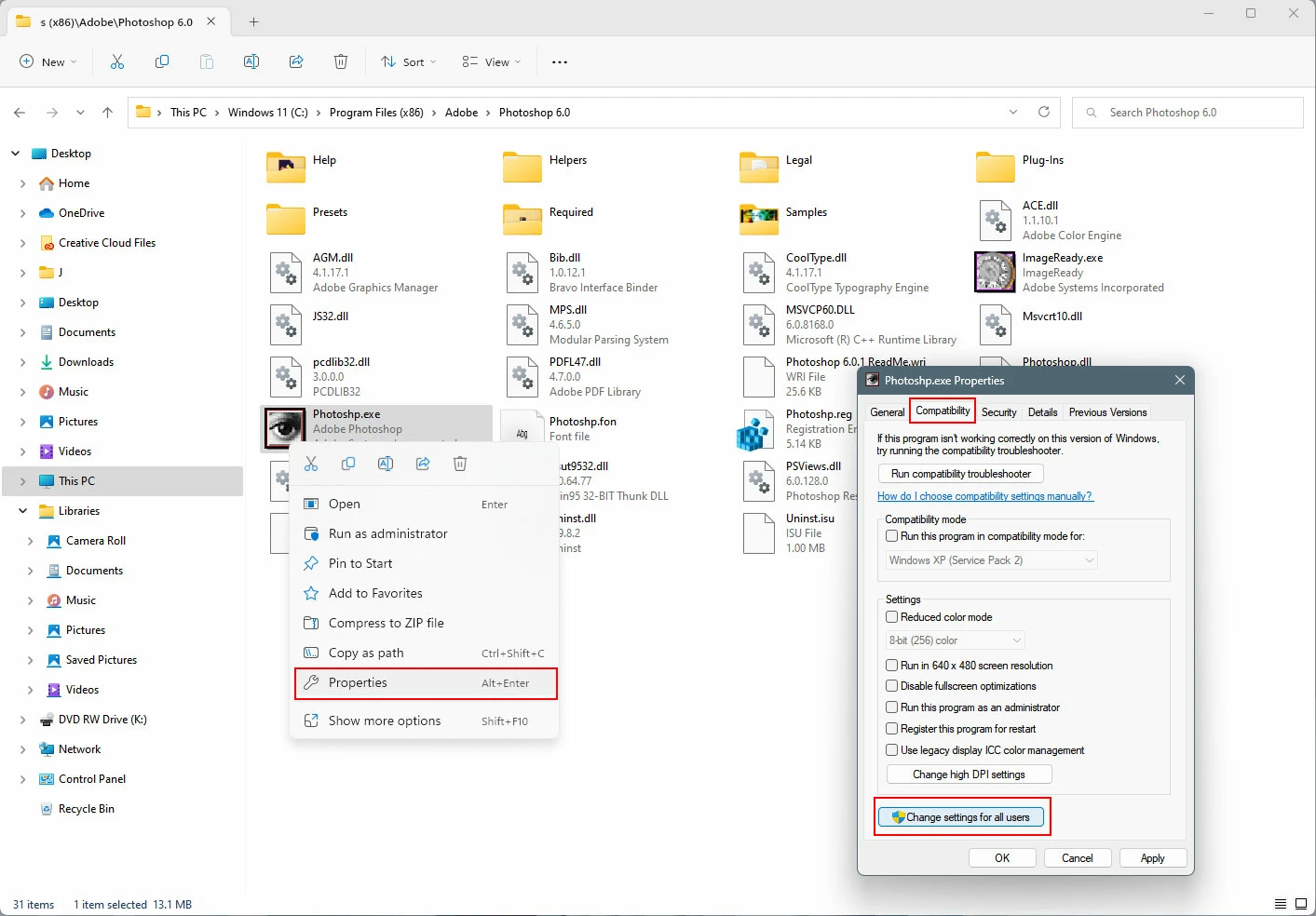Switch to the Security tab

tap(998, 412)
